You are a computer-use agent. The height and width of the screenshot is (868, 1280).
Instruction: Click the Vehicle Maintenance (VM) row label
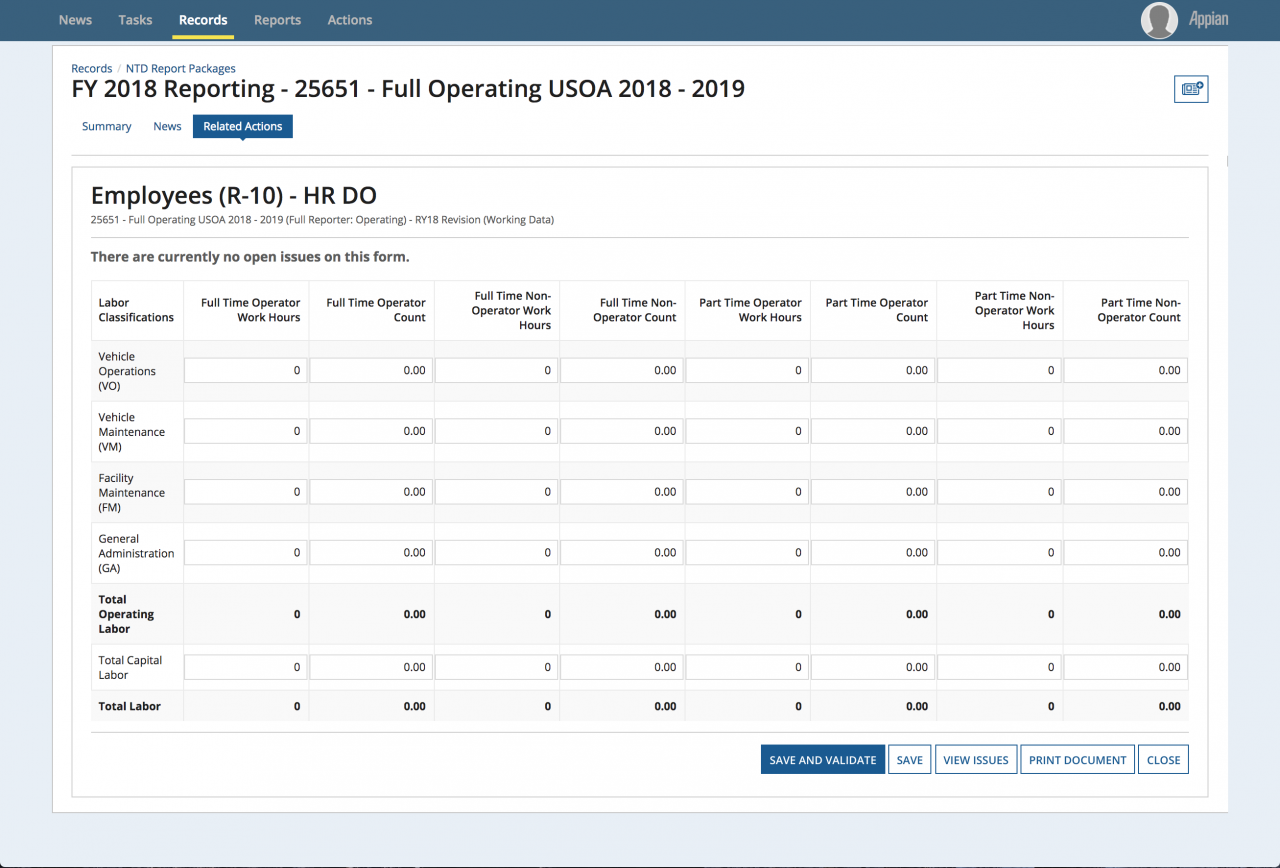click(132, 432)
